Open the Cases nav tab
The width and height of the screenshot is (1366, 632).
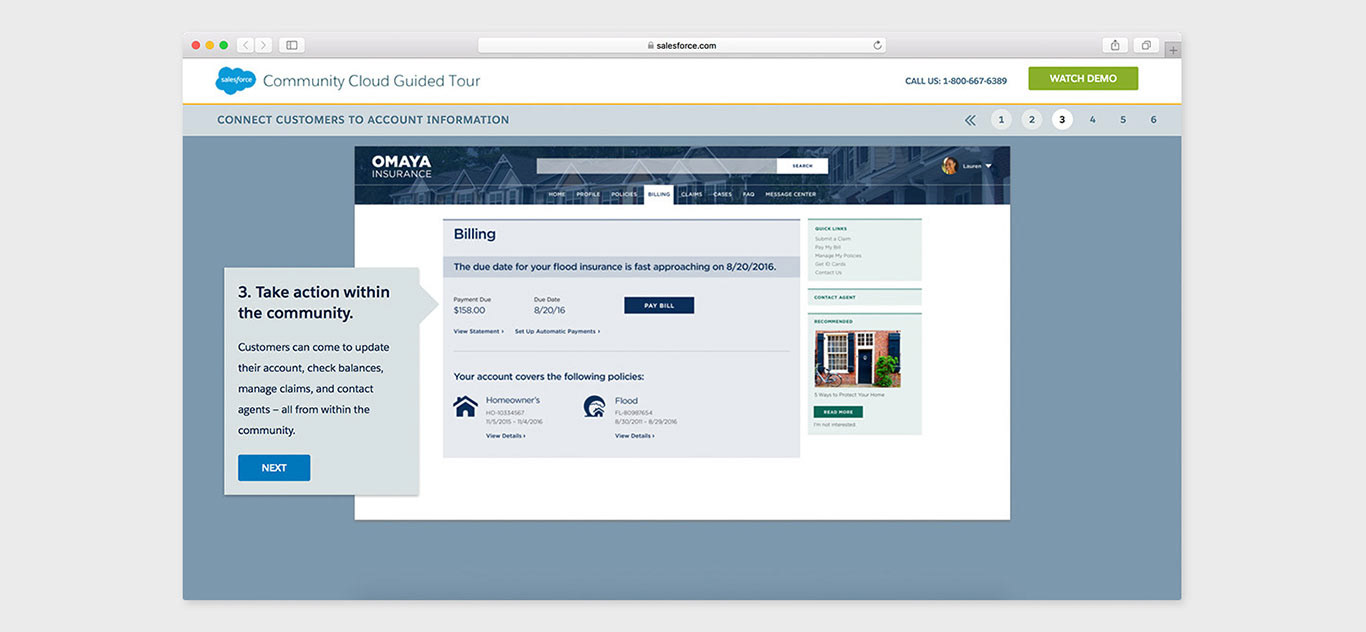tap(722, 194)
